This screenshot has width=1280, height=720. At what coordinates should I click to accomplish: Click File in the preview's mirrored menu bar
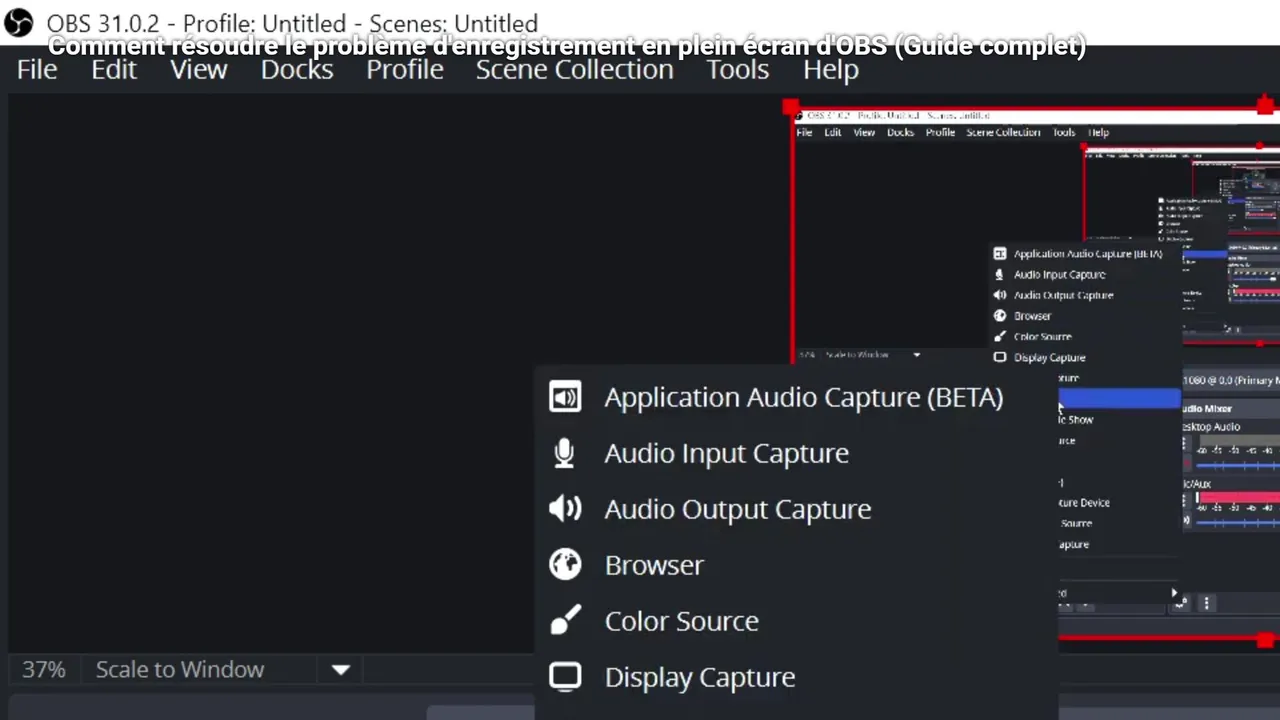(804, 132)
